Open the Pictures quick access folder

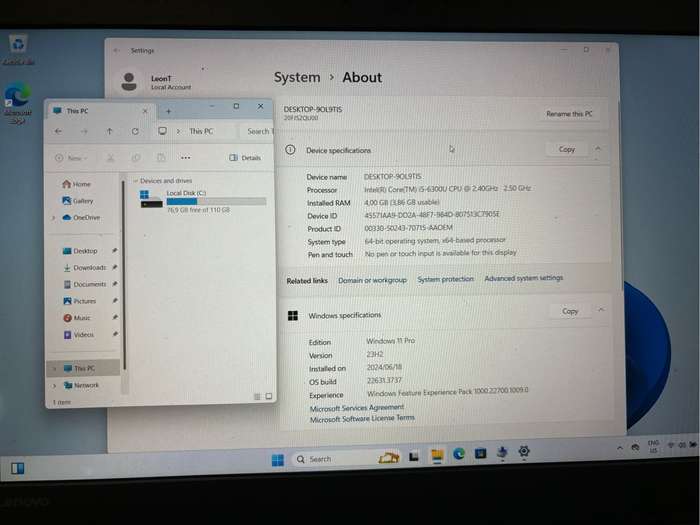[x=80, y=301]
